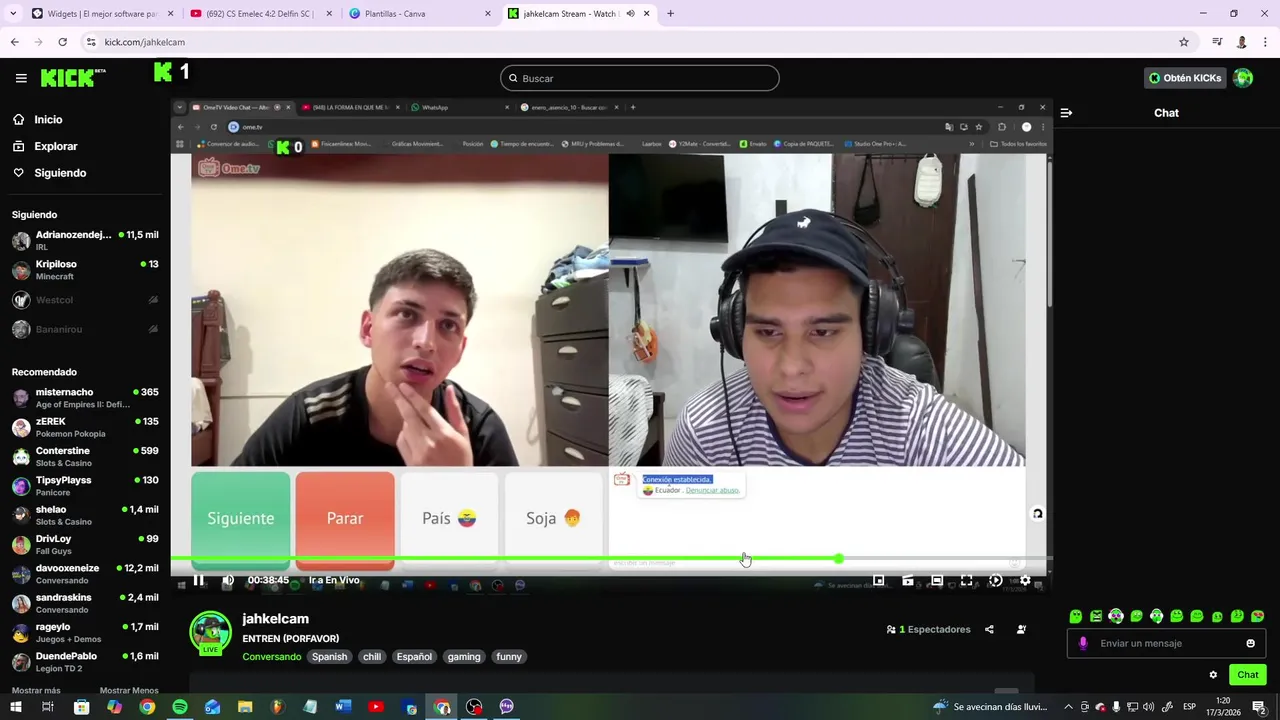Open Explorar in sidebar
The image size is (1280, 720).
pyautogui.click(x=55, y=146)
